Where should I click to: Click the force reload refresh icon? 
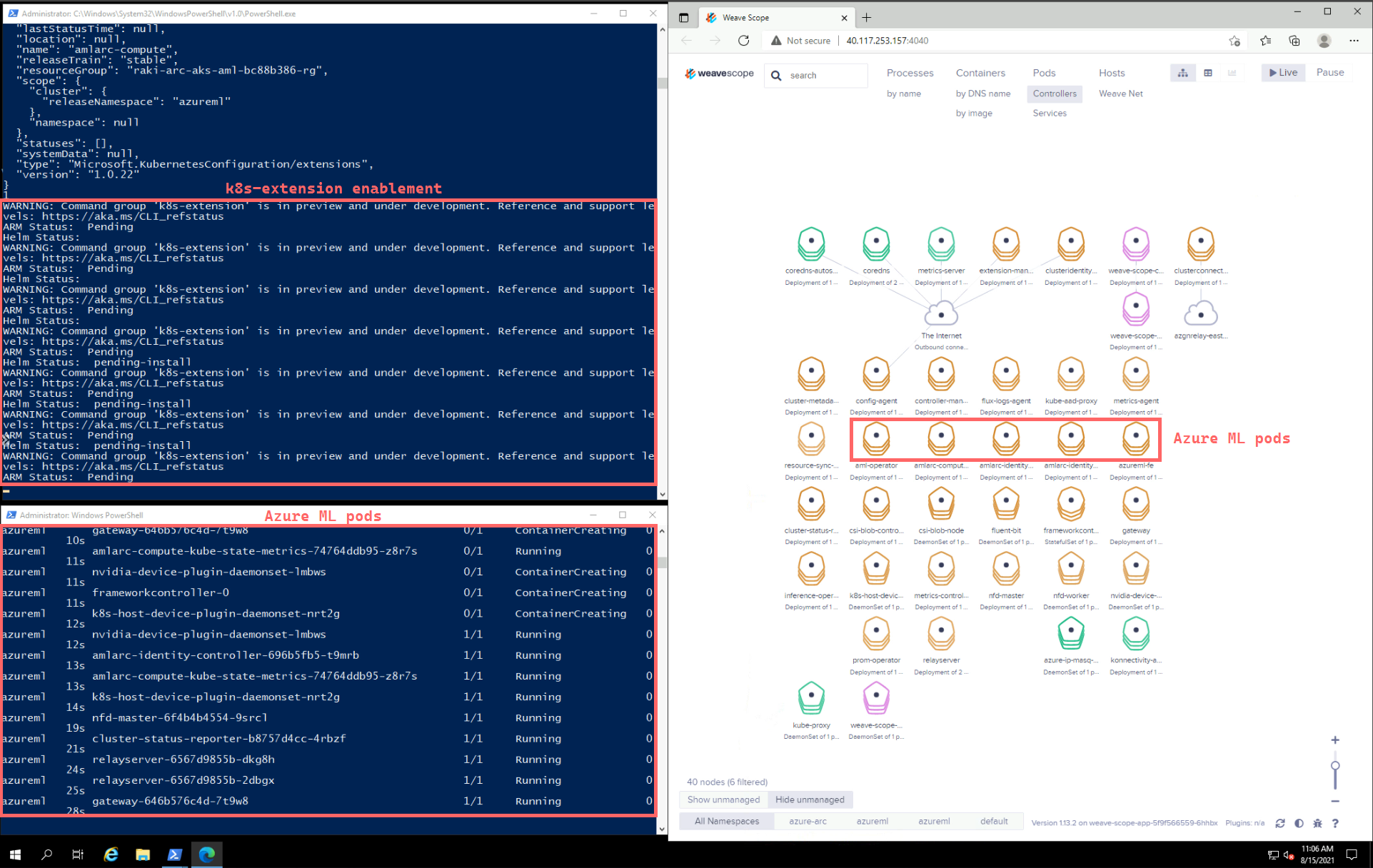click(x=1280, y=823)
